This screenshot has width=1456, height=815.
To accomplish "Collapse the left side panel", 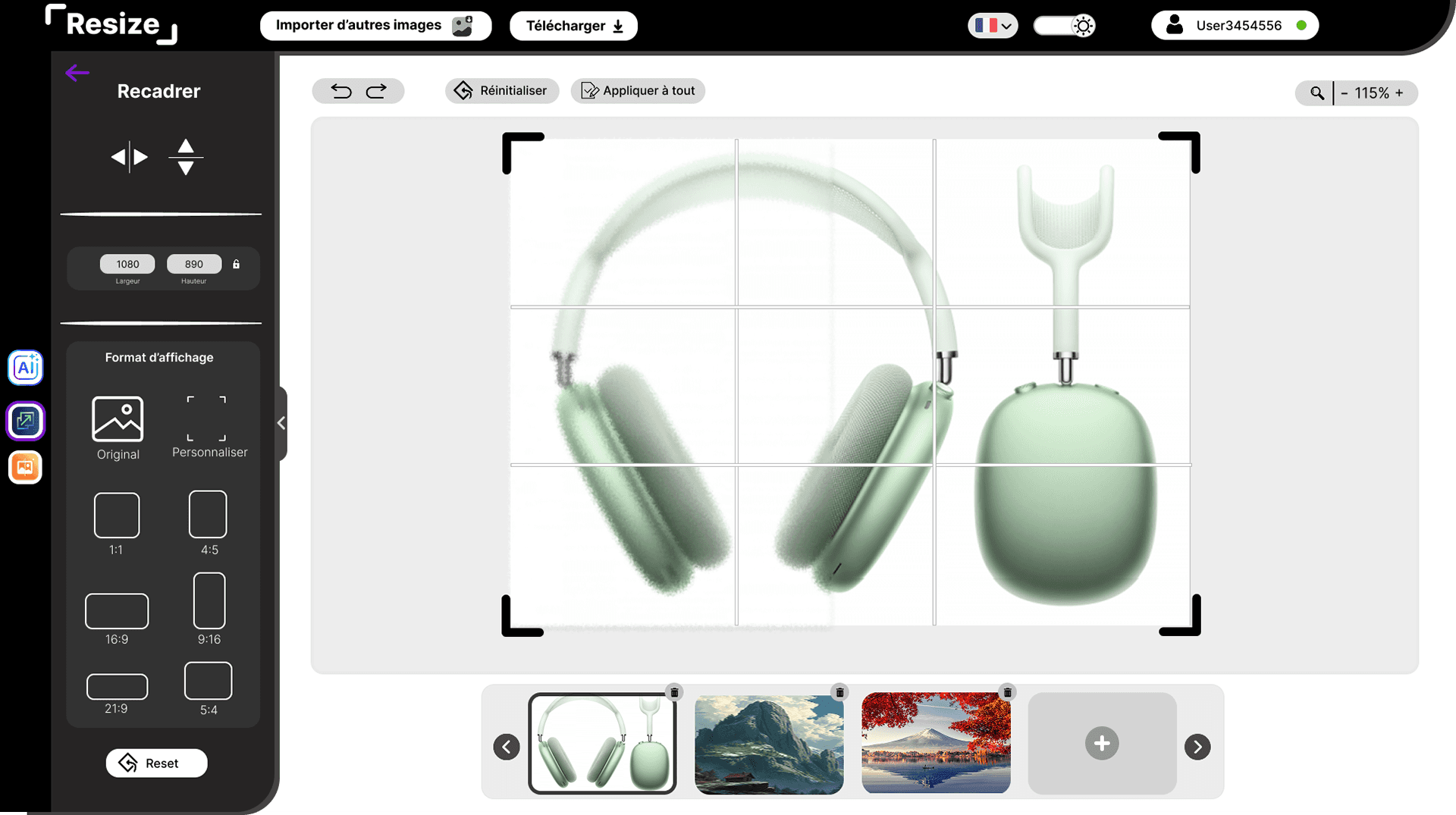I will pyautogui.click(x=281, y=423).
